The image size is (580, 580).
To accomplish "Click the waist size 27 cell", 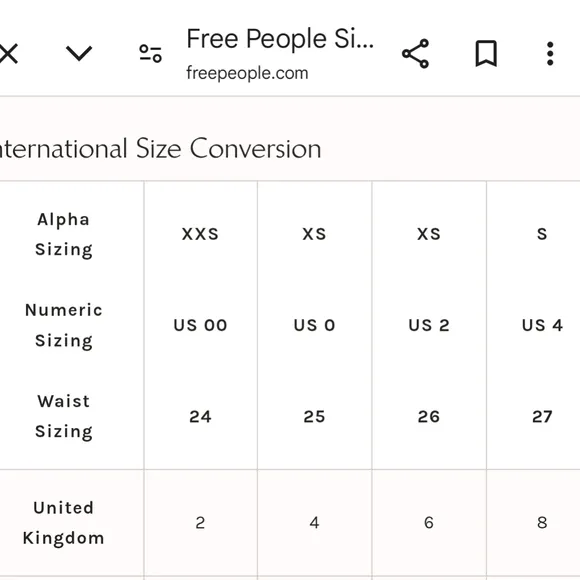I will (x=542, y=417).
